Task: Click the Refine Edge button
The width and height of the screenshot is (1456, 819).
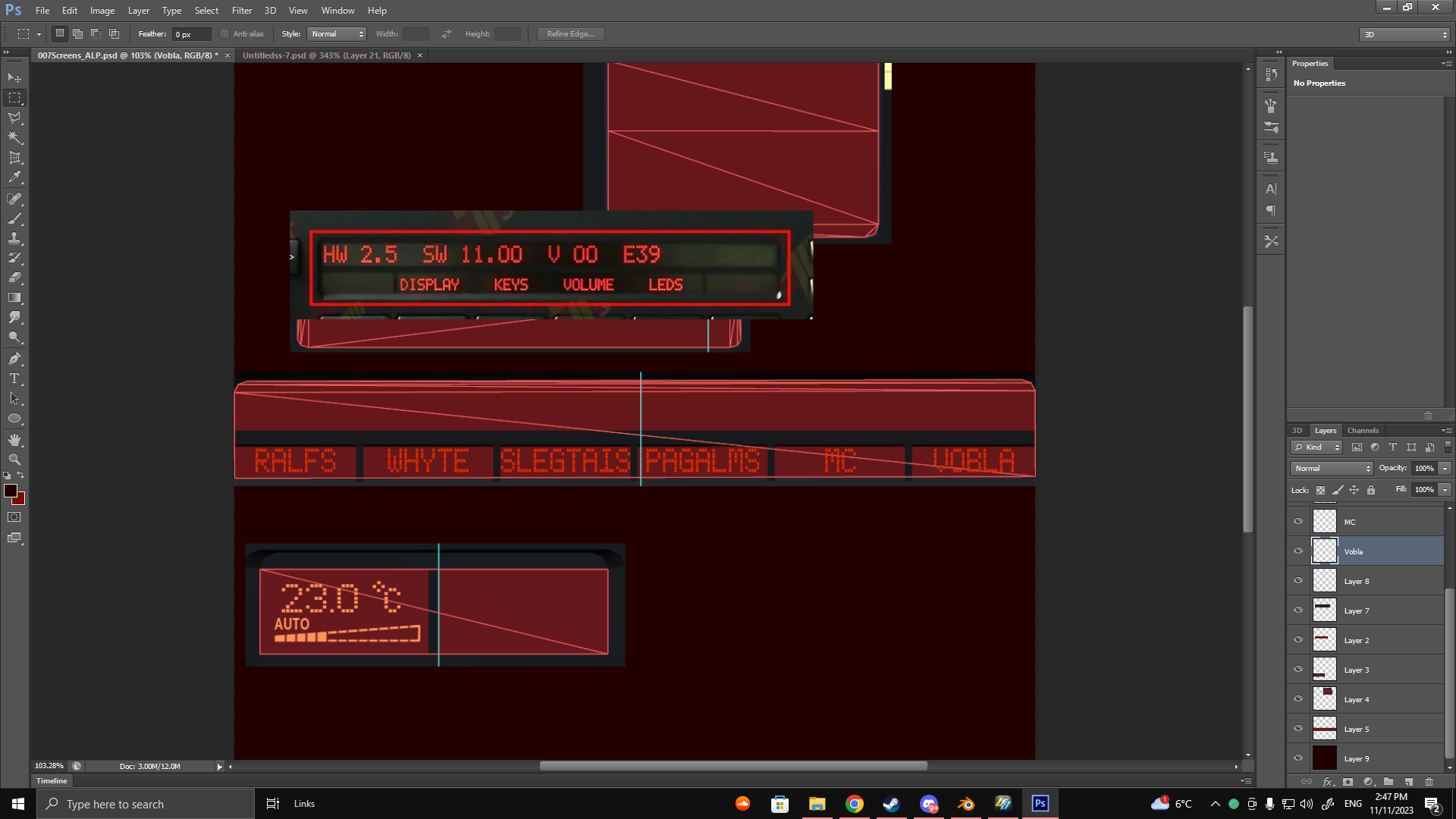Action: click(x=570, y=34)
